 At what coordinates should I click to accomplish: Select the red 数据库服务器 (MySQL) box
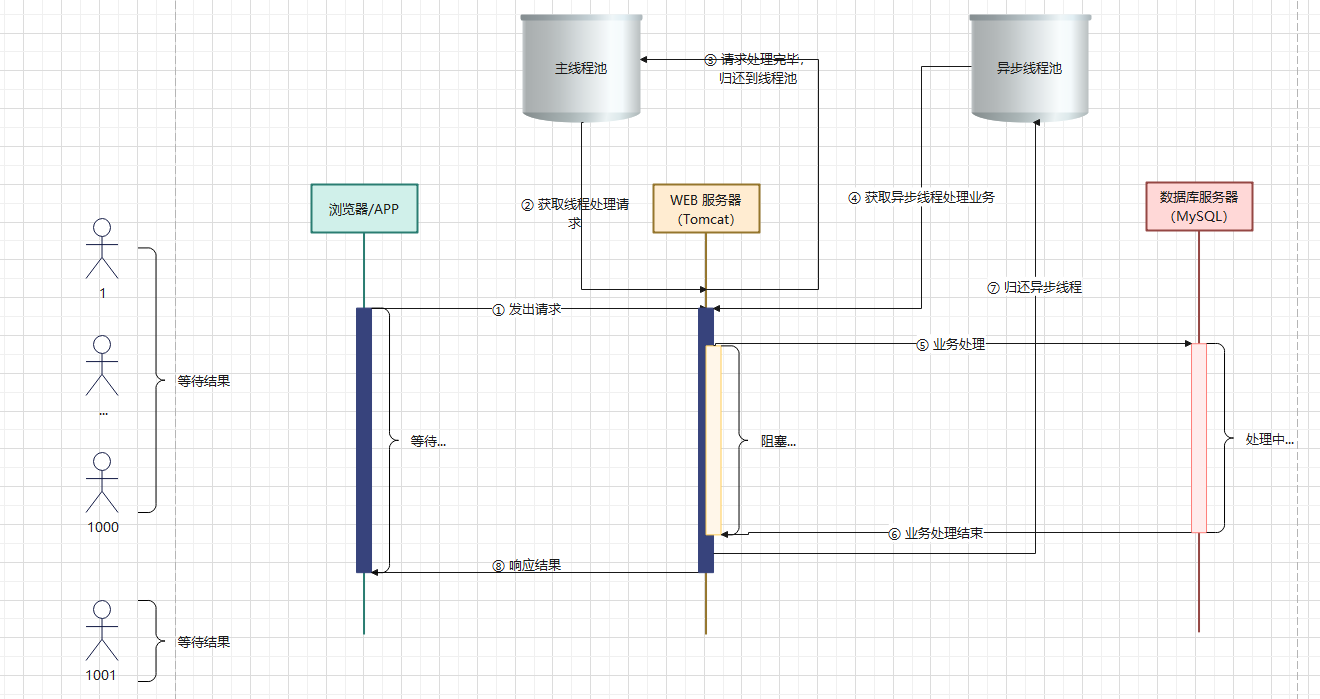pyautogui.click(x=1198, y=207)
